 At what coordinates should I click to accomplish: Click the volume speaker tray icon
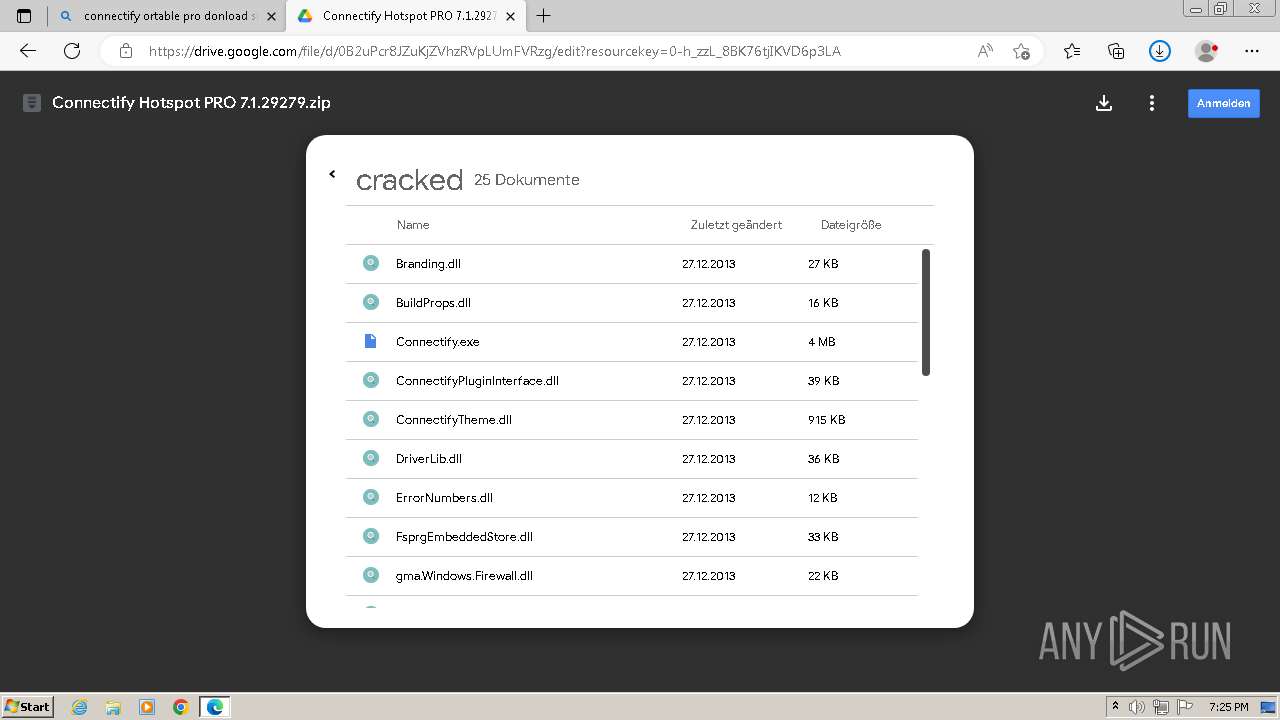[x=1136, y=707]
